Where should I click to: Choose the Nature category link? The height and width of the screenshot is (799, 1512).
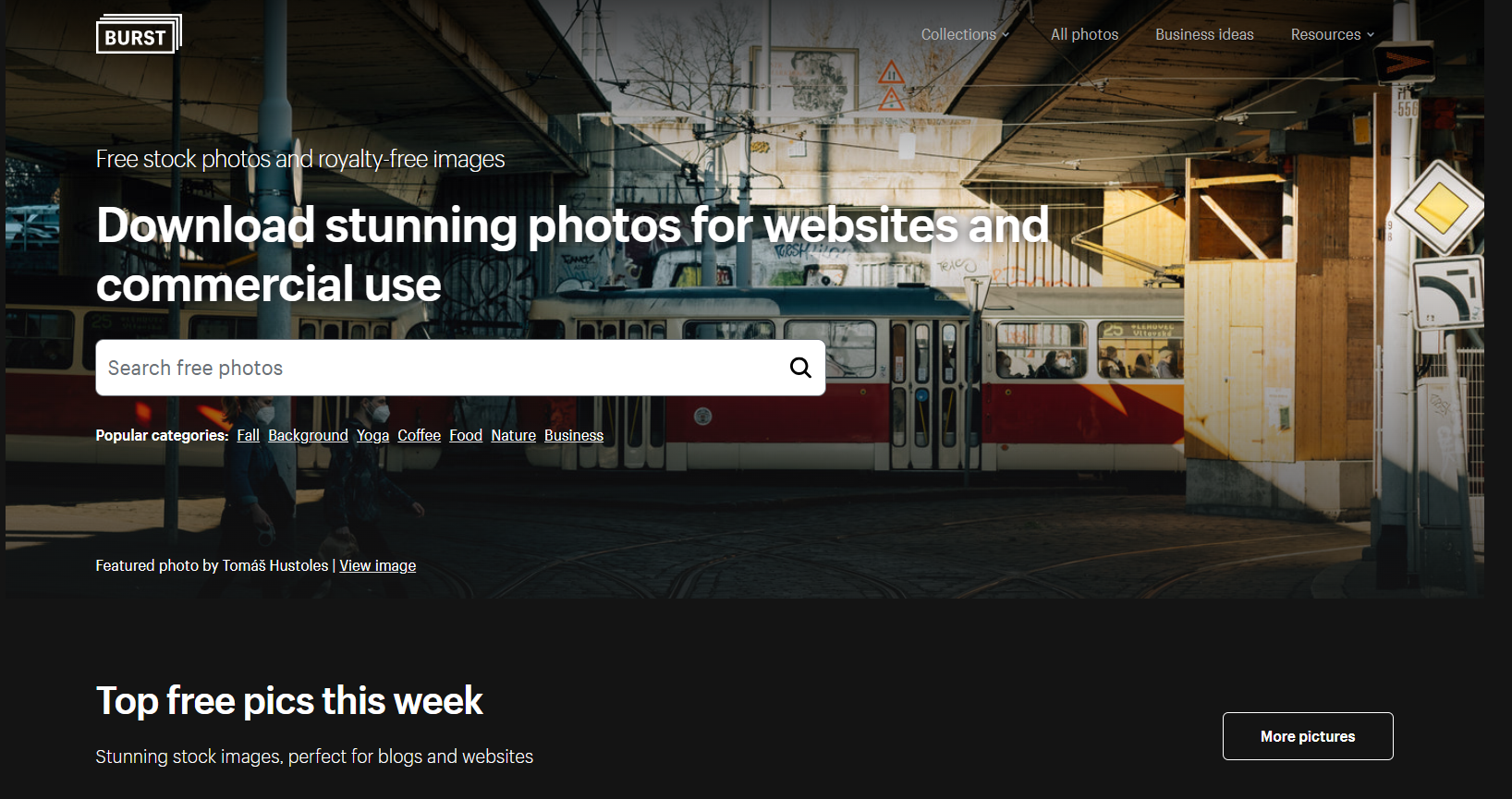coord(513,435)
